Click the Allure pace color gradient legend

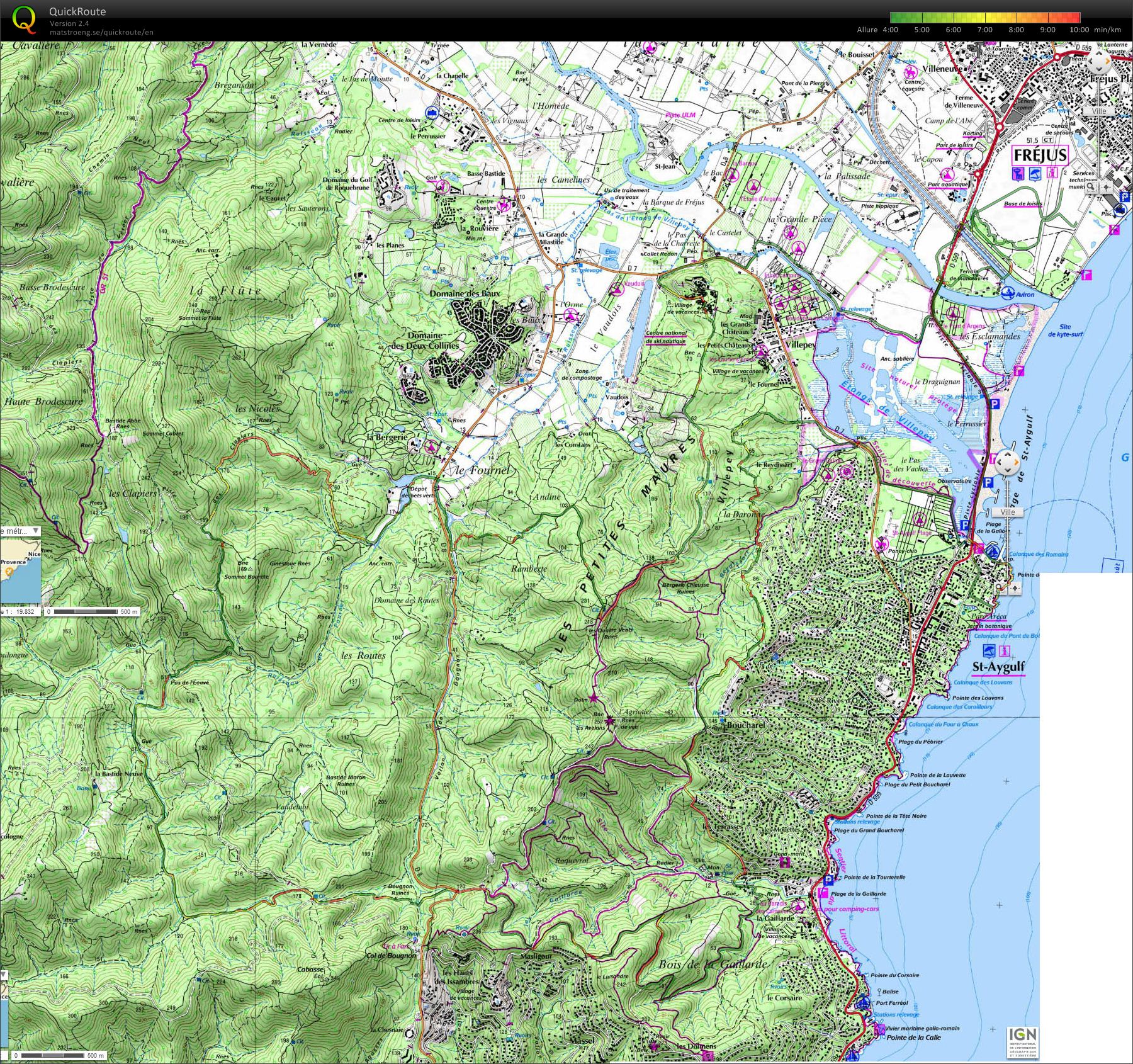point(984,18)
